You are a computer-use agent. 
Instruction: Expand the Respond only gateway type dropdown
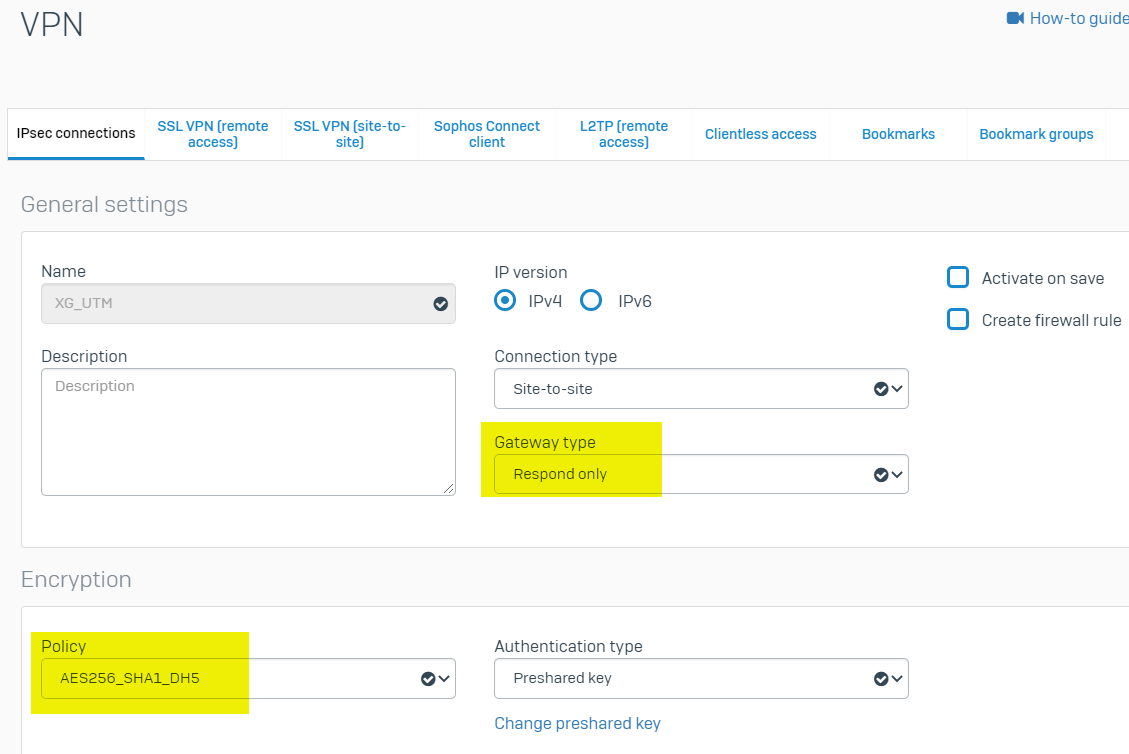click(x=700, y=474)
